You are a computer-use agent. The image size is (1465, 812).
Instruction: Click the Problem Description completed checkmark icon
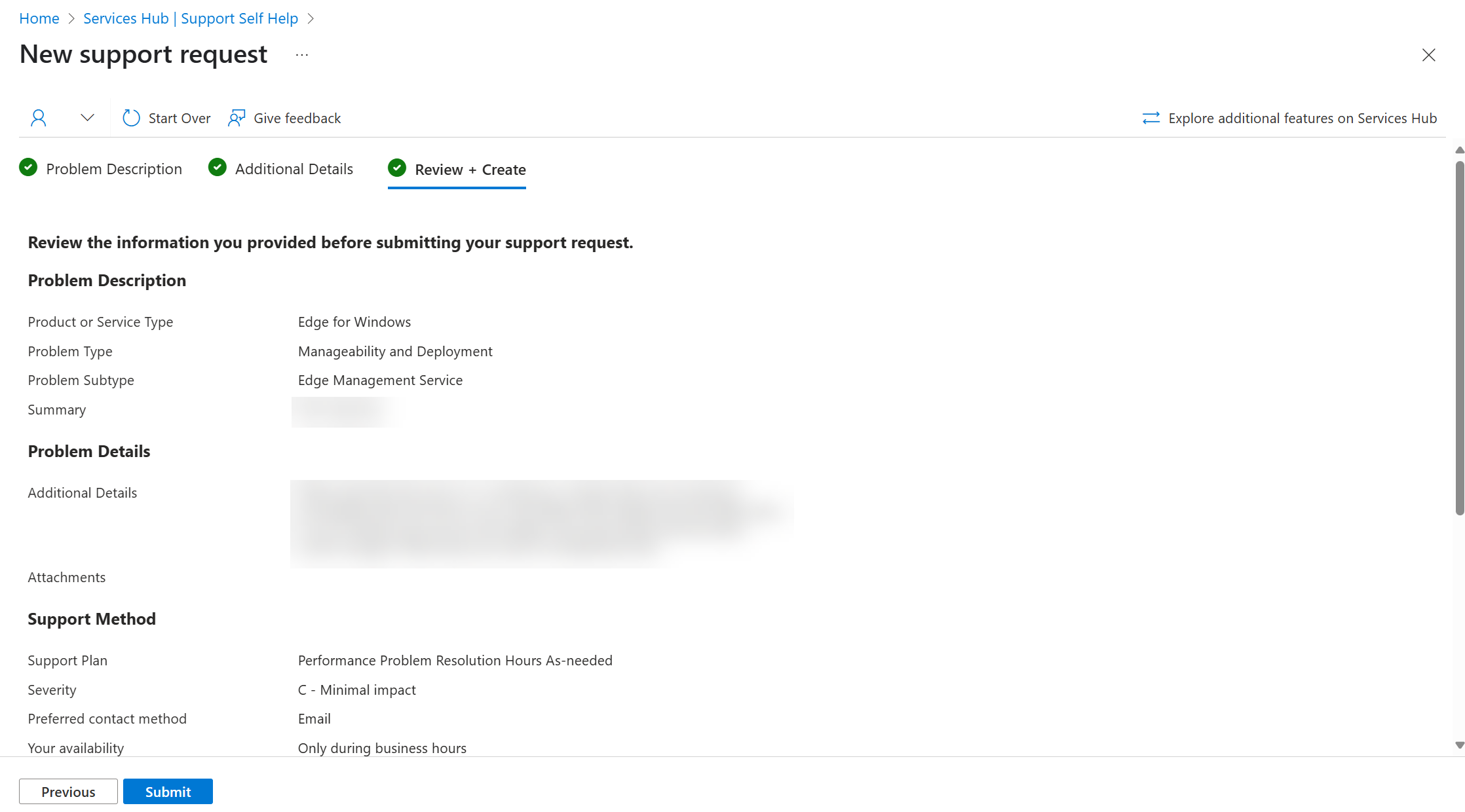coord(29,168)
